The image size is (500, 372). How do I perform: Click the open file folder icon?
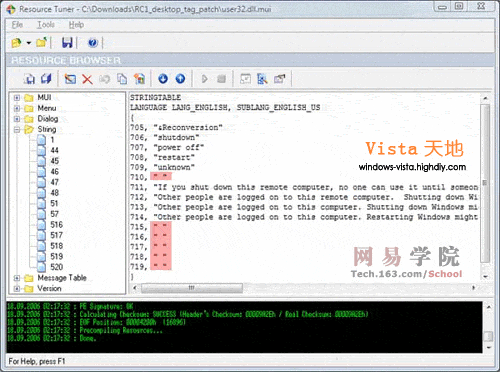(16, 43)
